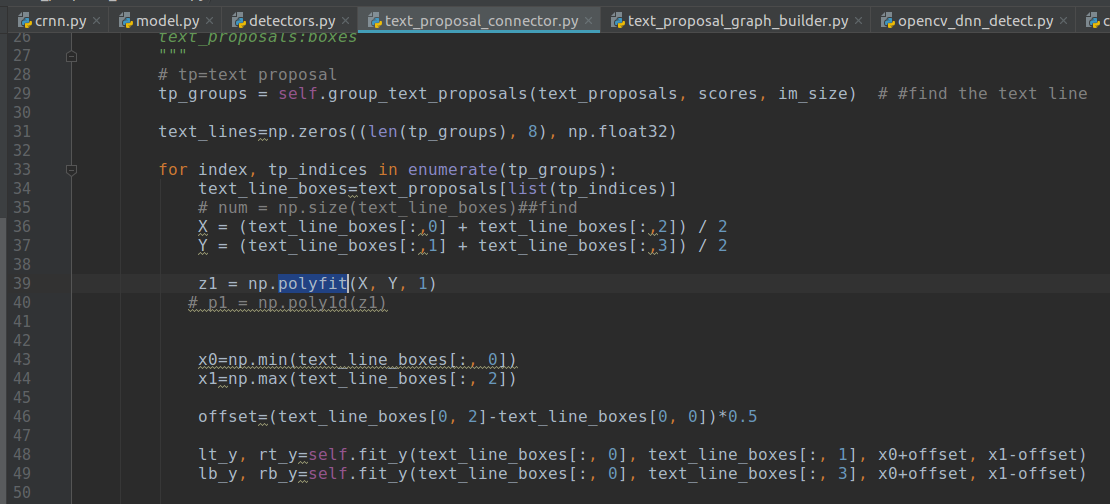
Task: Open the text_proposal_graph_builder.py tab
Action: [x=738, y=21]
